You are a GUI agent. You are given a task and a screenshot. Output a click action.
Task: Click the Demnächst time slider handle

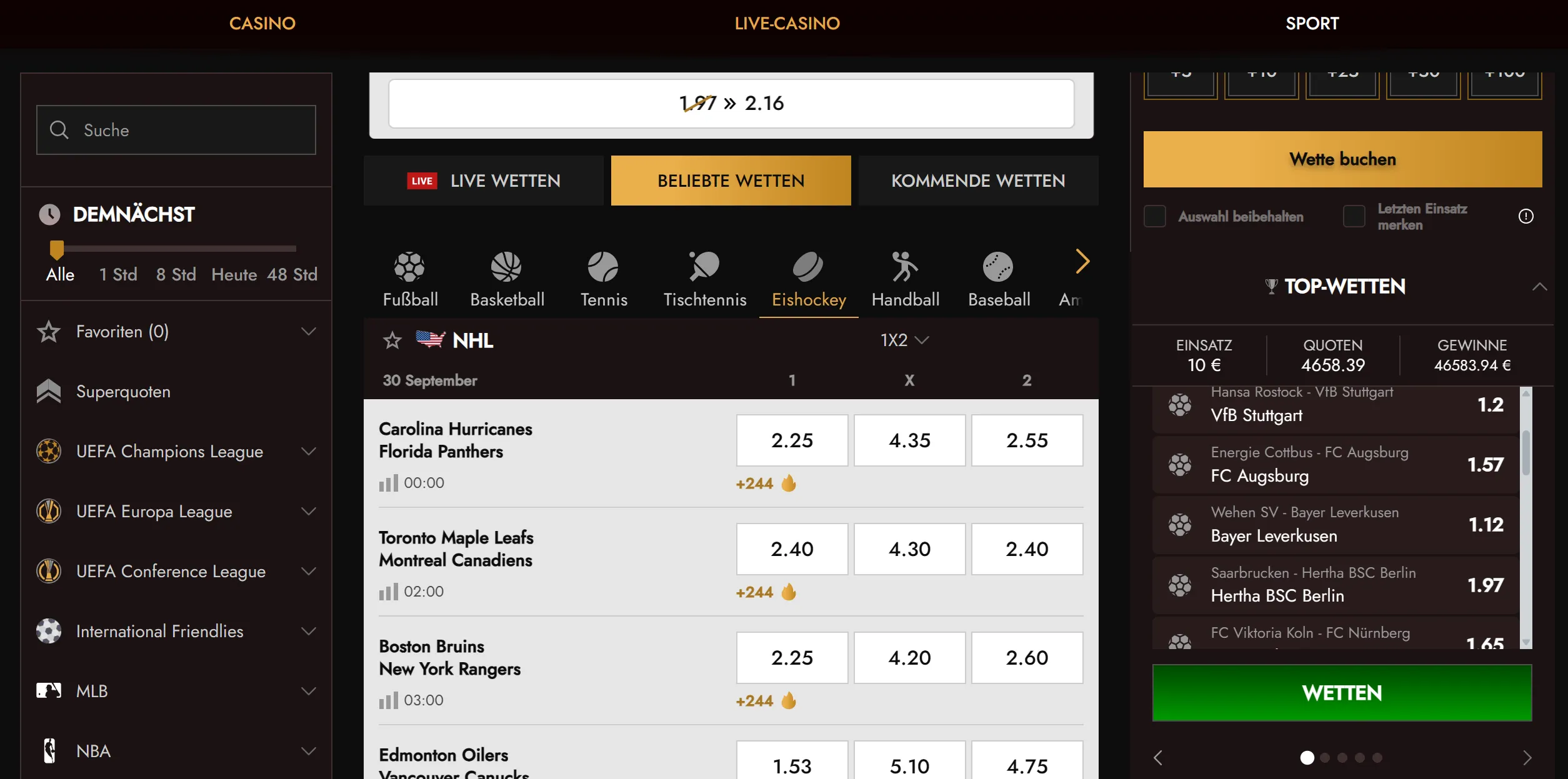(x=56, y=249)
